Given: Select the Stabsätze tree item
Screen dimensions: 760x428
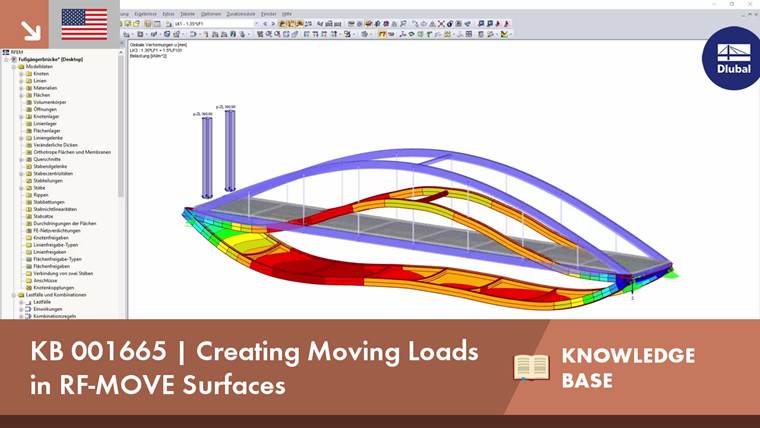Looking at the screenshot, I should tap(43, 216).
